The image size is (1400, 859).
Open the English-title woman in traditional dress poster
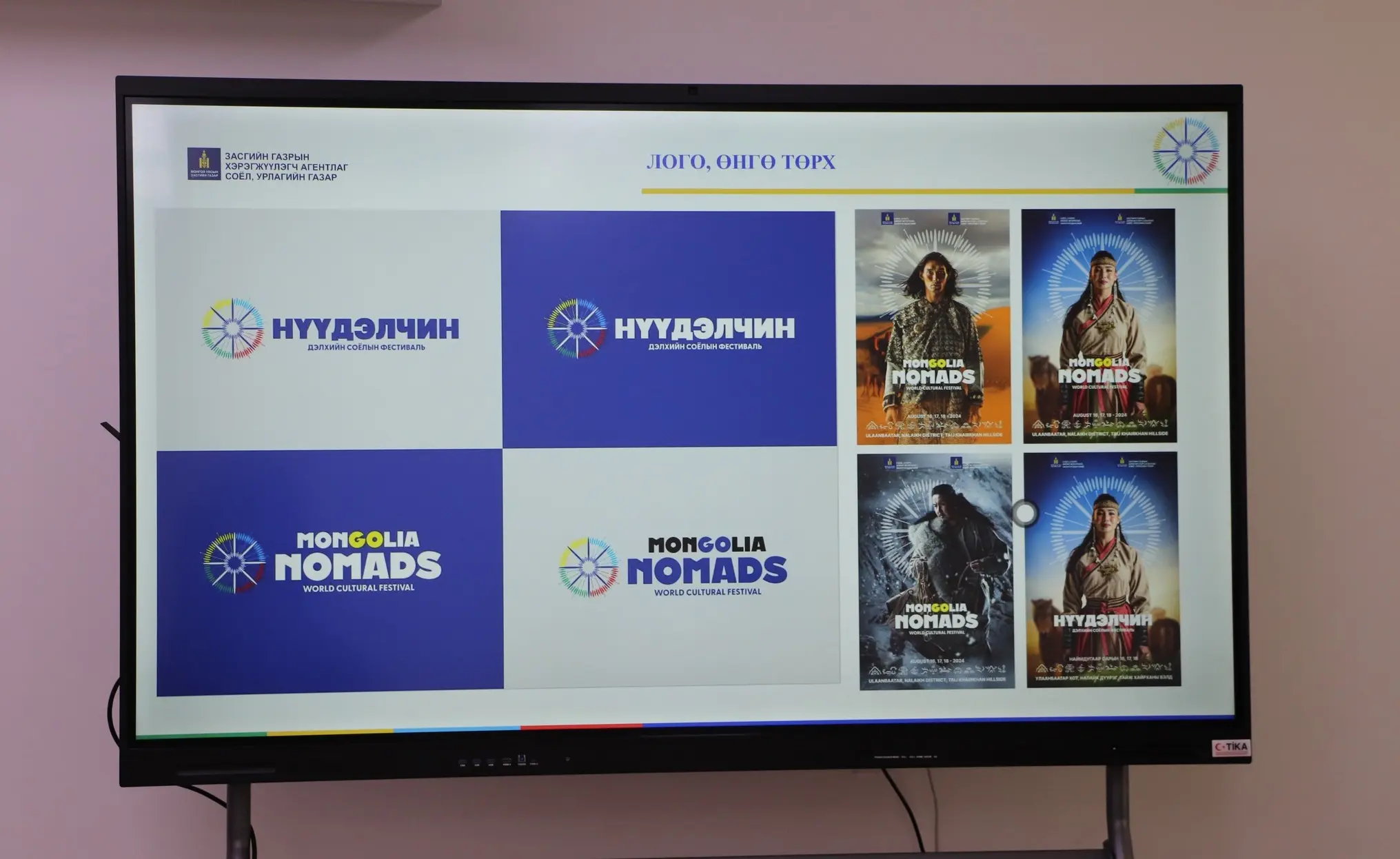(x=1099, y=325)
